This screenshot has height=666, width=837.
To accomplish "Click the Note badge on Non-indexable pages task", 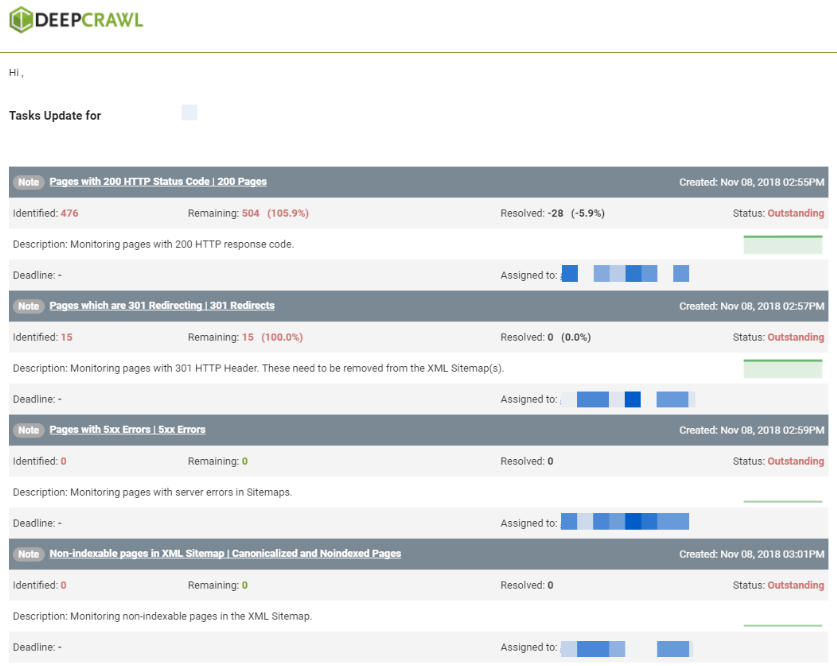I will click(x=28, y=553).
